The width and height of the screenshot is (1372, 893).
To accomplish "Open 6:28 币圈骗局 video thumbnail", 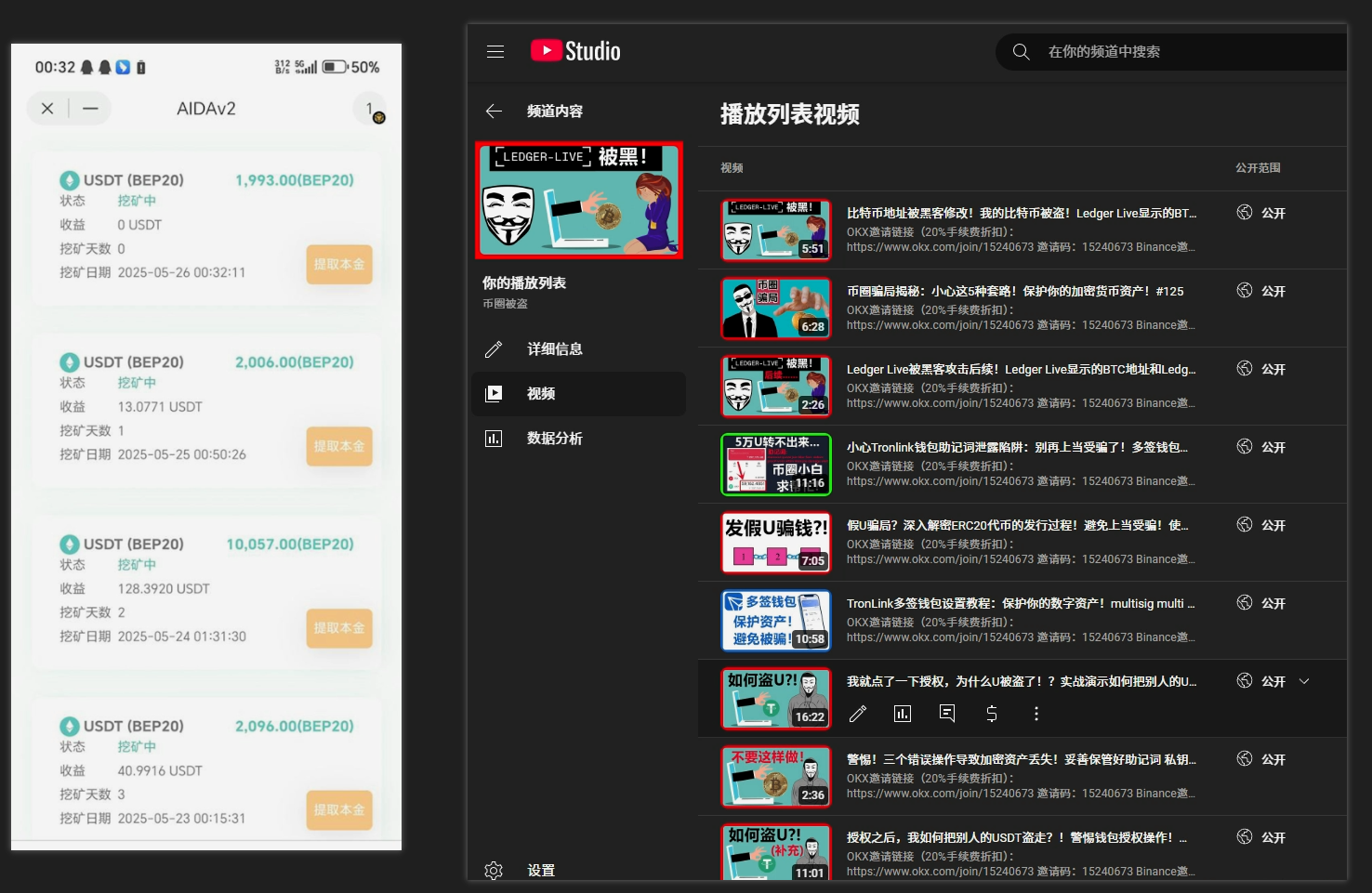I will pos(776,309).
